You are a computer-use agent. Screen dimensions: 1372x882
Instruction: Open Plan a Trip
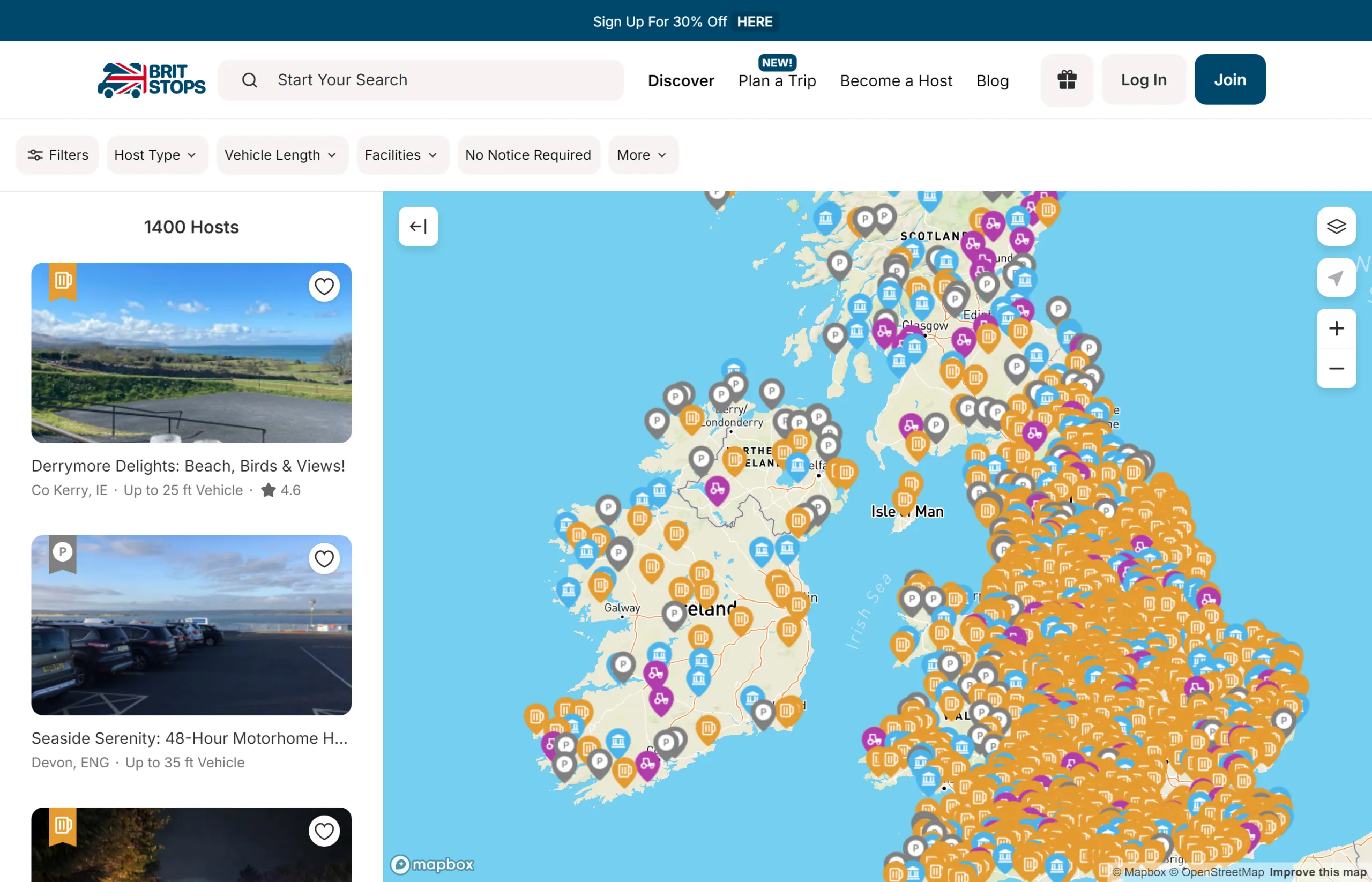[x=777, y=81]
